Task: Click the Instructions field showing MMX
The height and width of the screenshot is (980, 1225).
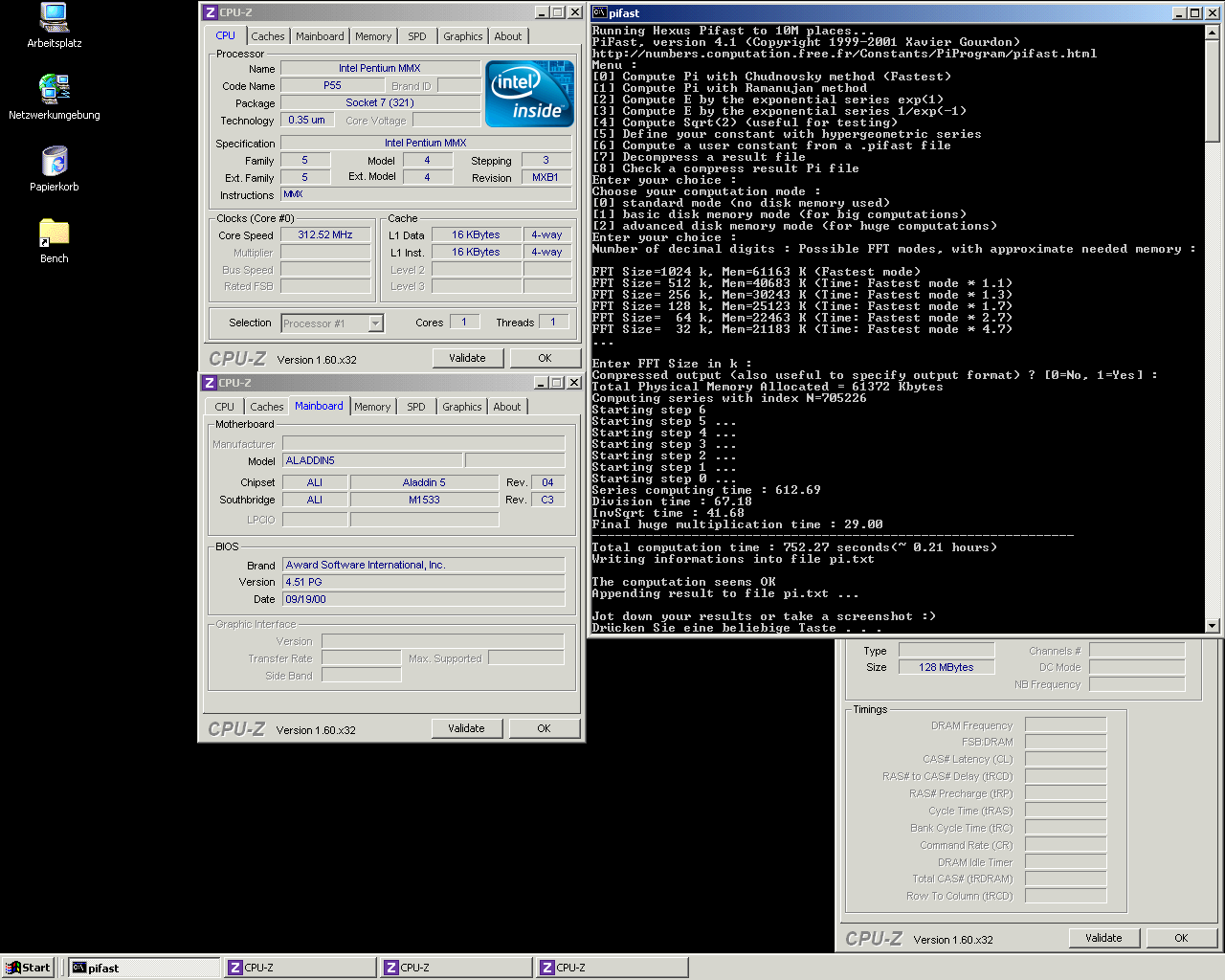Action: [x=426, y=194]
